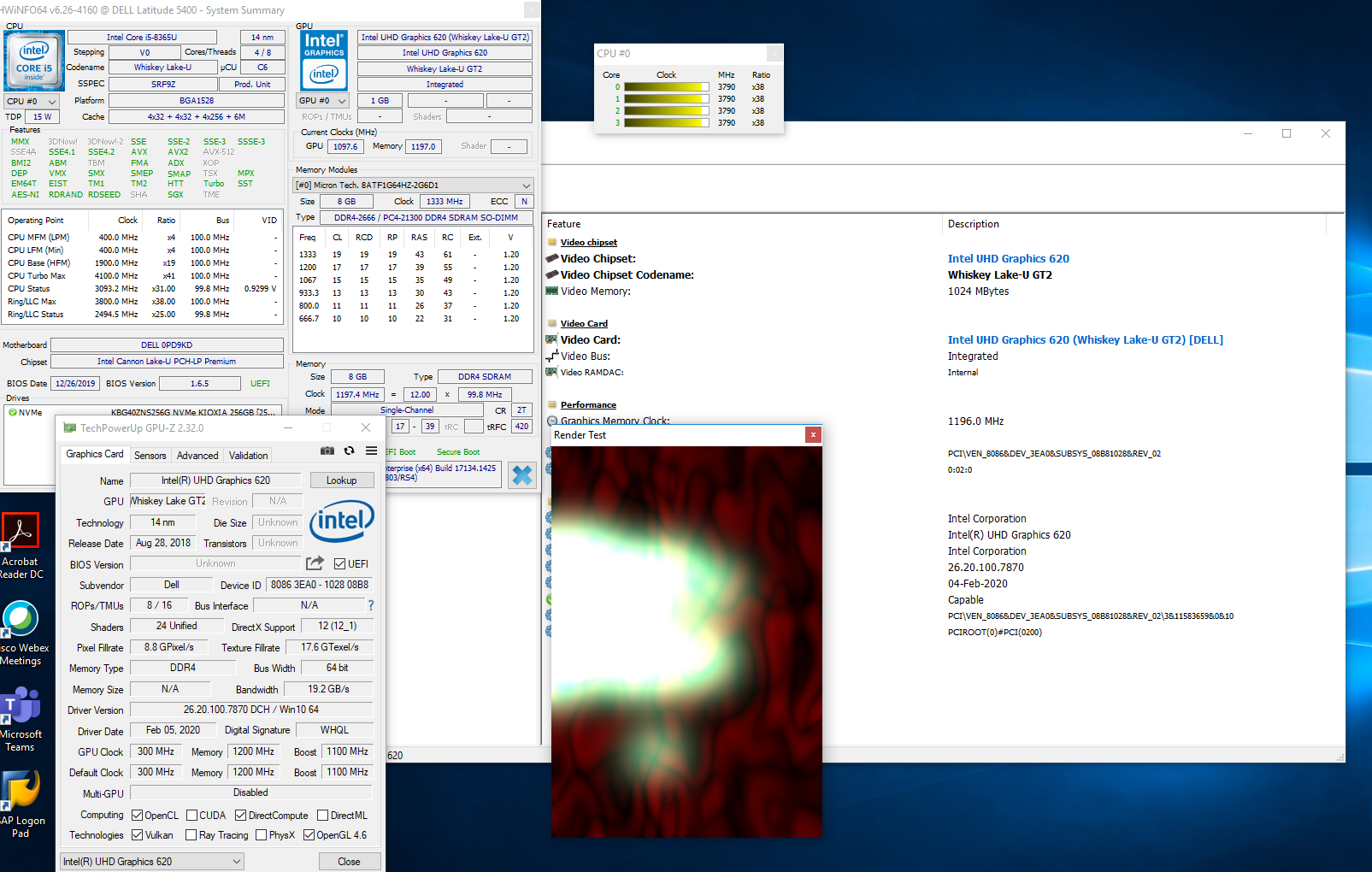Click the Video Bus row icon
Image resolution: width=1372 pixels, height=872 pixels.
552,355
